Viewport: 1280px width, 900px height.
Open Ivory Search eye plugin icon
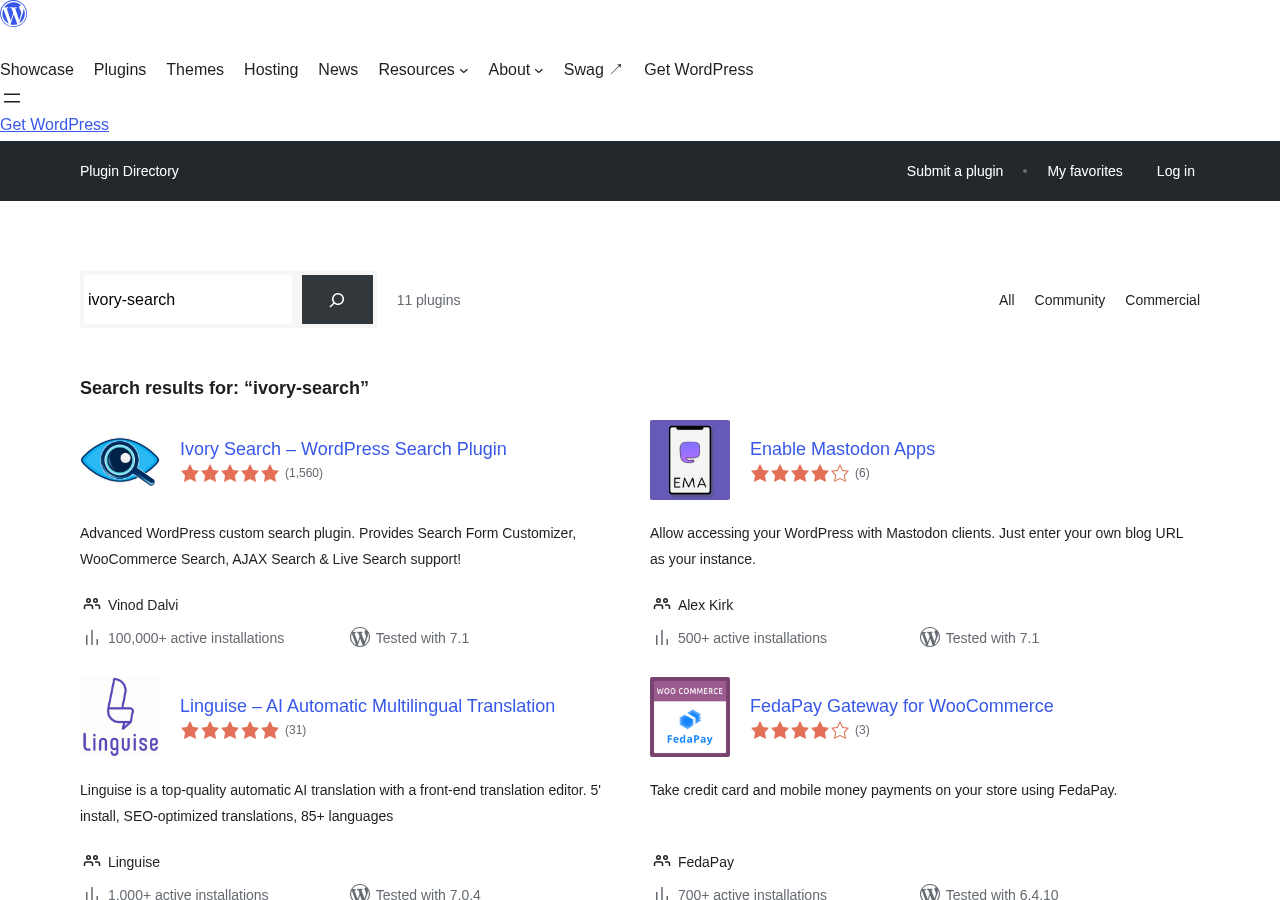pos(120,460)
